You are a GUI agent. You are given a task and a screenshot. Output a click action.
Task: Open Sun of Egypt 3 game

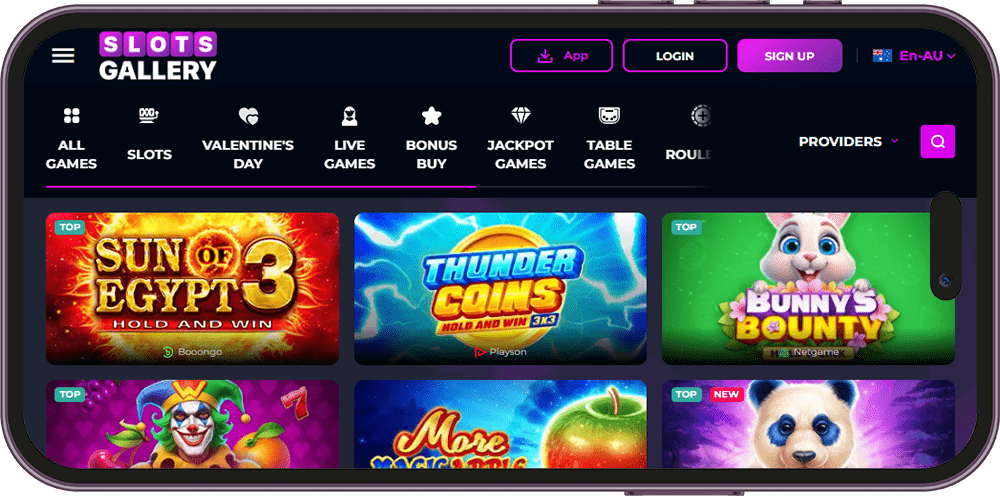(x=193, y=288)
